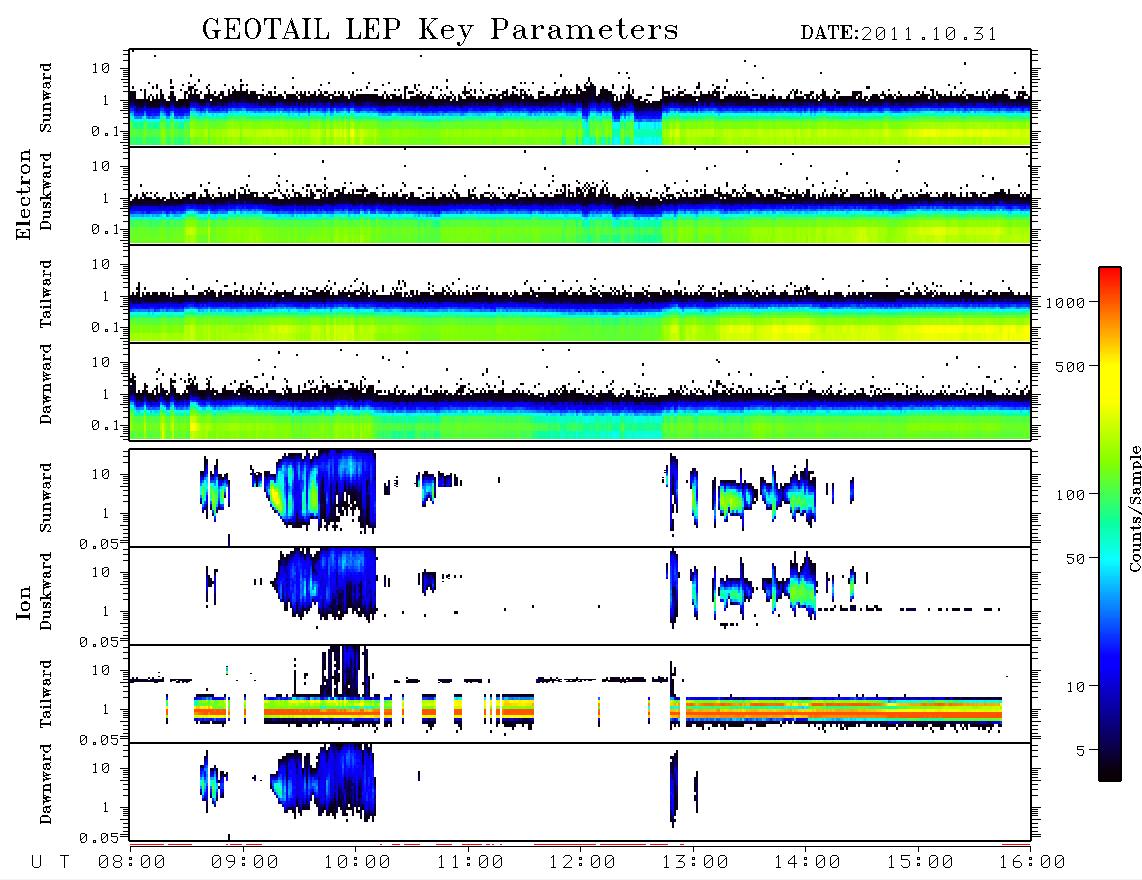Click inside the Electron Dawnward spectrogram panel
This screenshot has width=1142, height=880.
(x=580, y=391)
